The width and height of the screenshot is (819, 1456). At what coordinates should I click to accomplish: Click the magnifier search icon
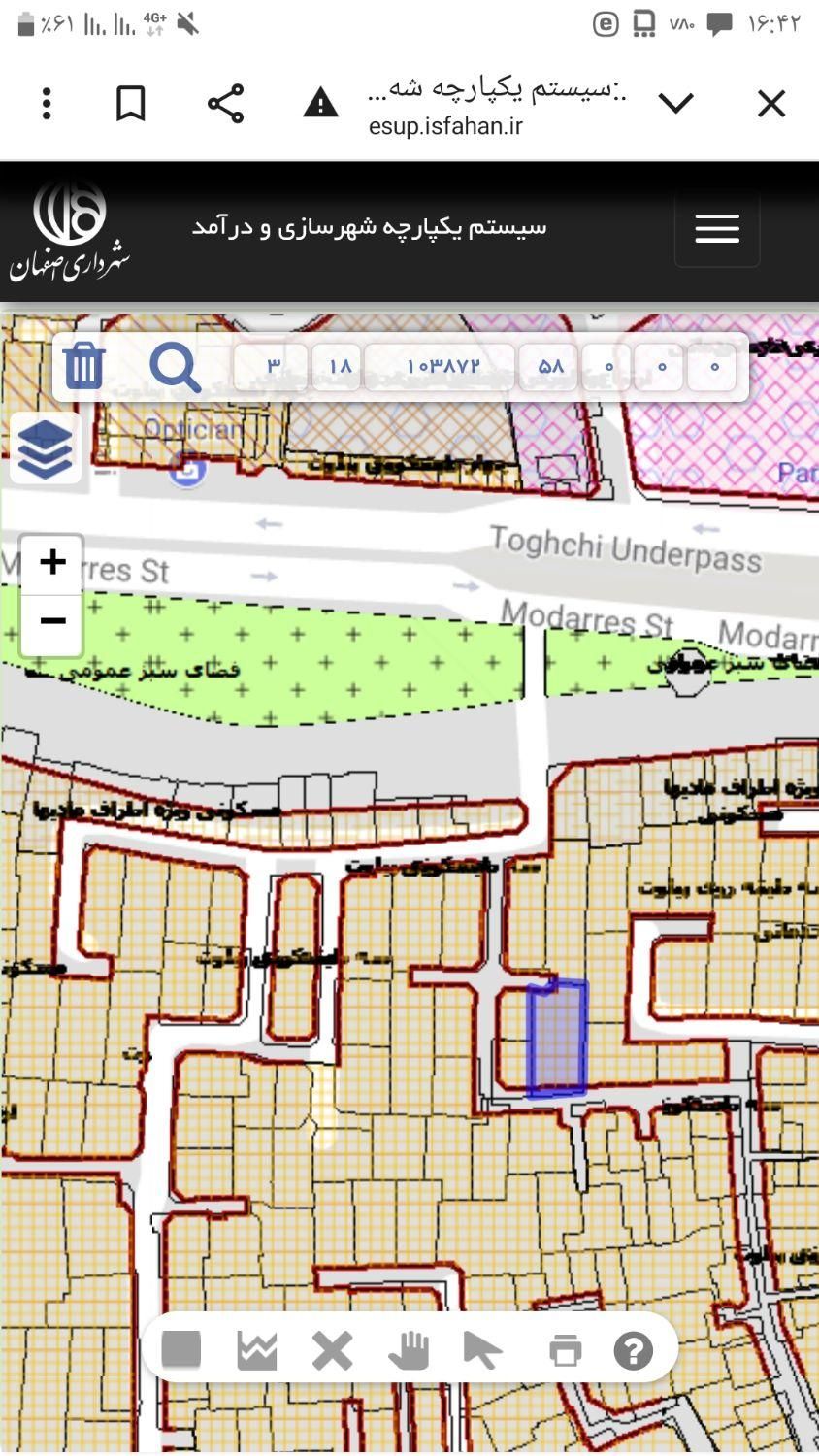(x=175, y=367)
